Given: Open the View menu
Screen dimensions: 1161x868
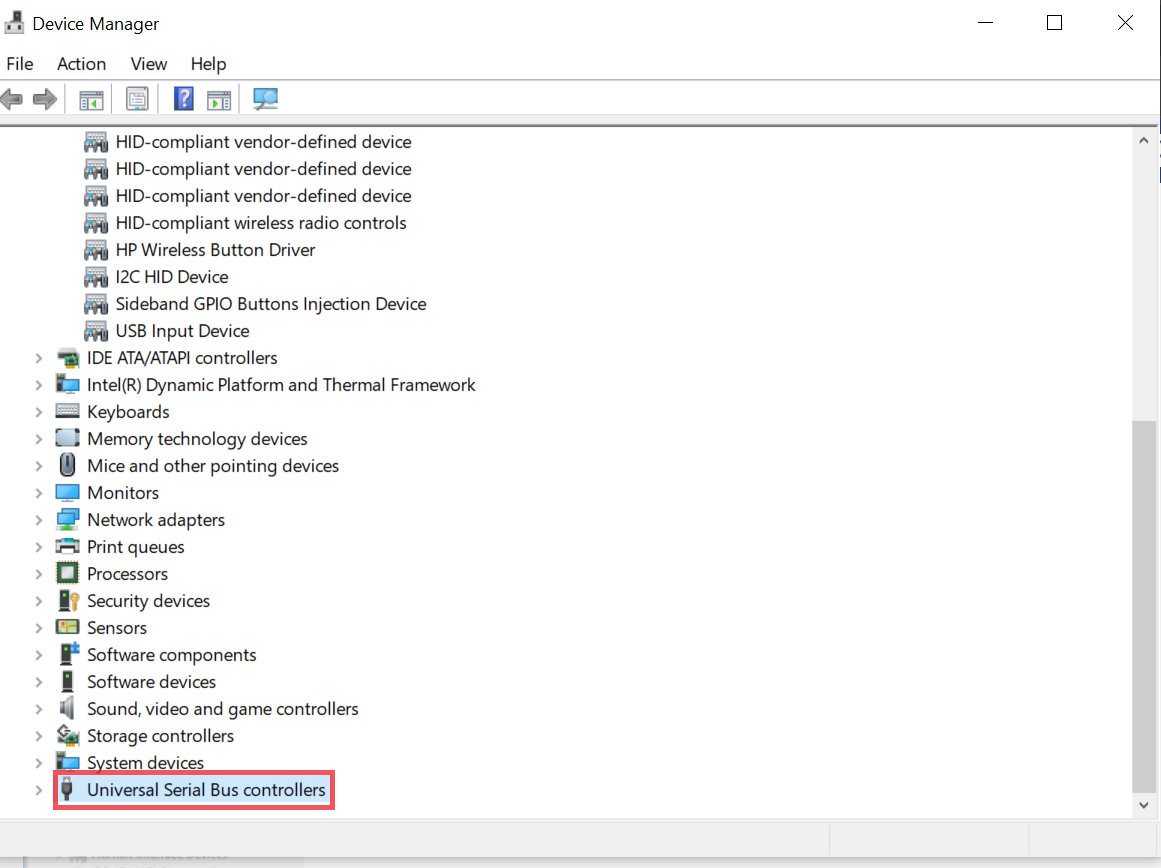Looking at the screenshot, I should (149, 64).
